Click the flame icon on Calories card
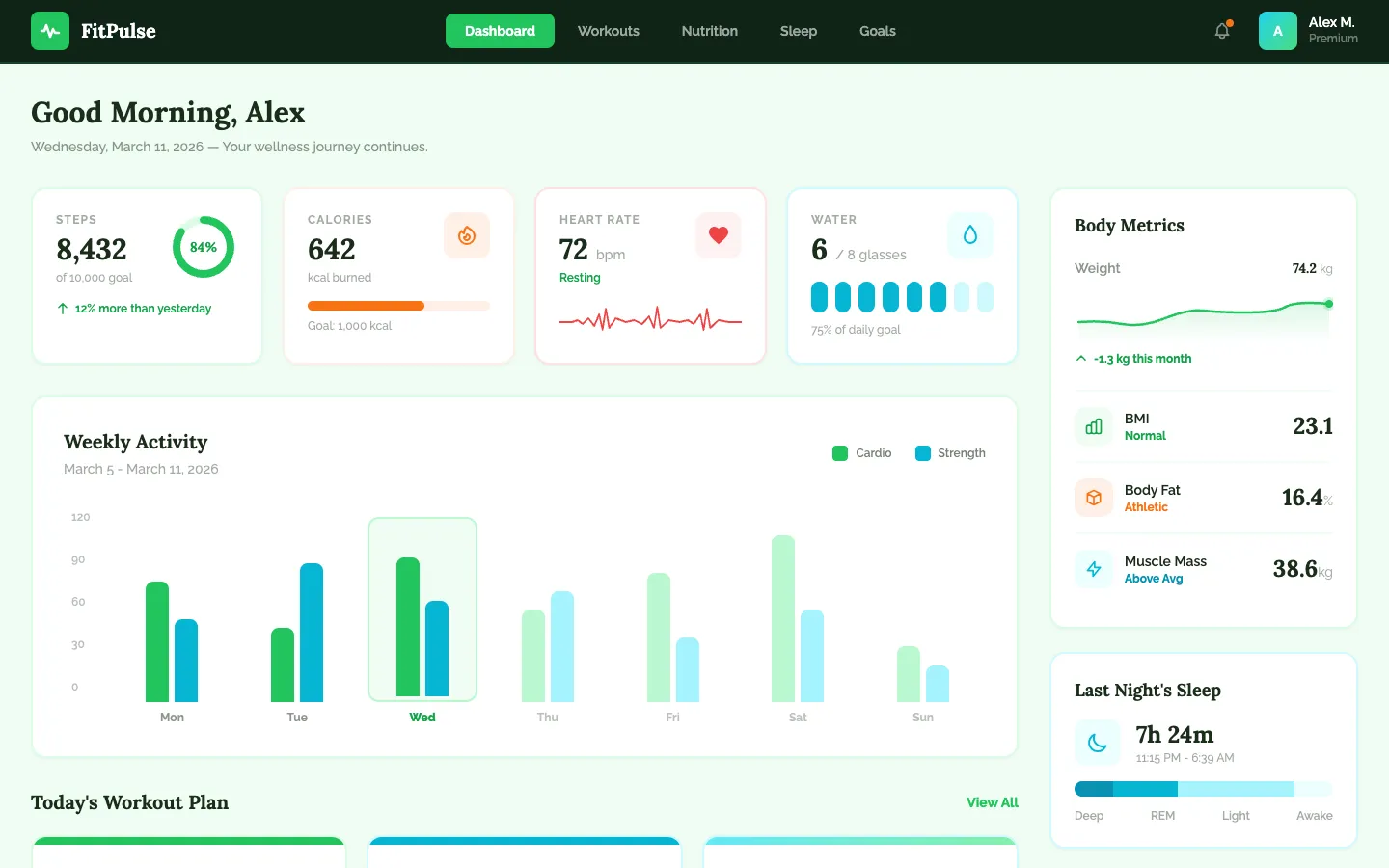The image size is (1389, 868). (x=467, y=235)
